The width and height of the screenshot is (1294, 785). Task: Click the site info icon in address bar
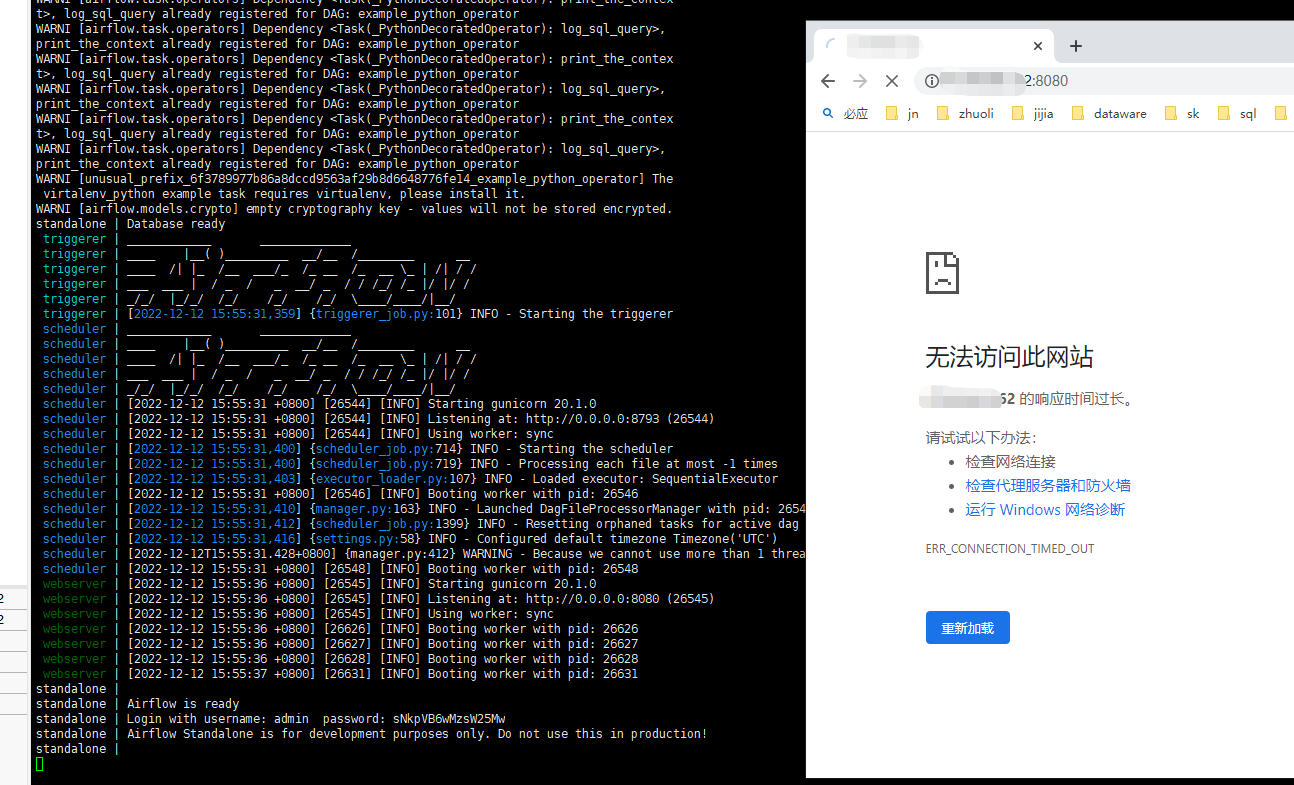coord(932,81)
